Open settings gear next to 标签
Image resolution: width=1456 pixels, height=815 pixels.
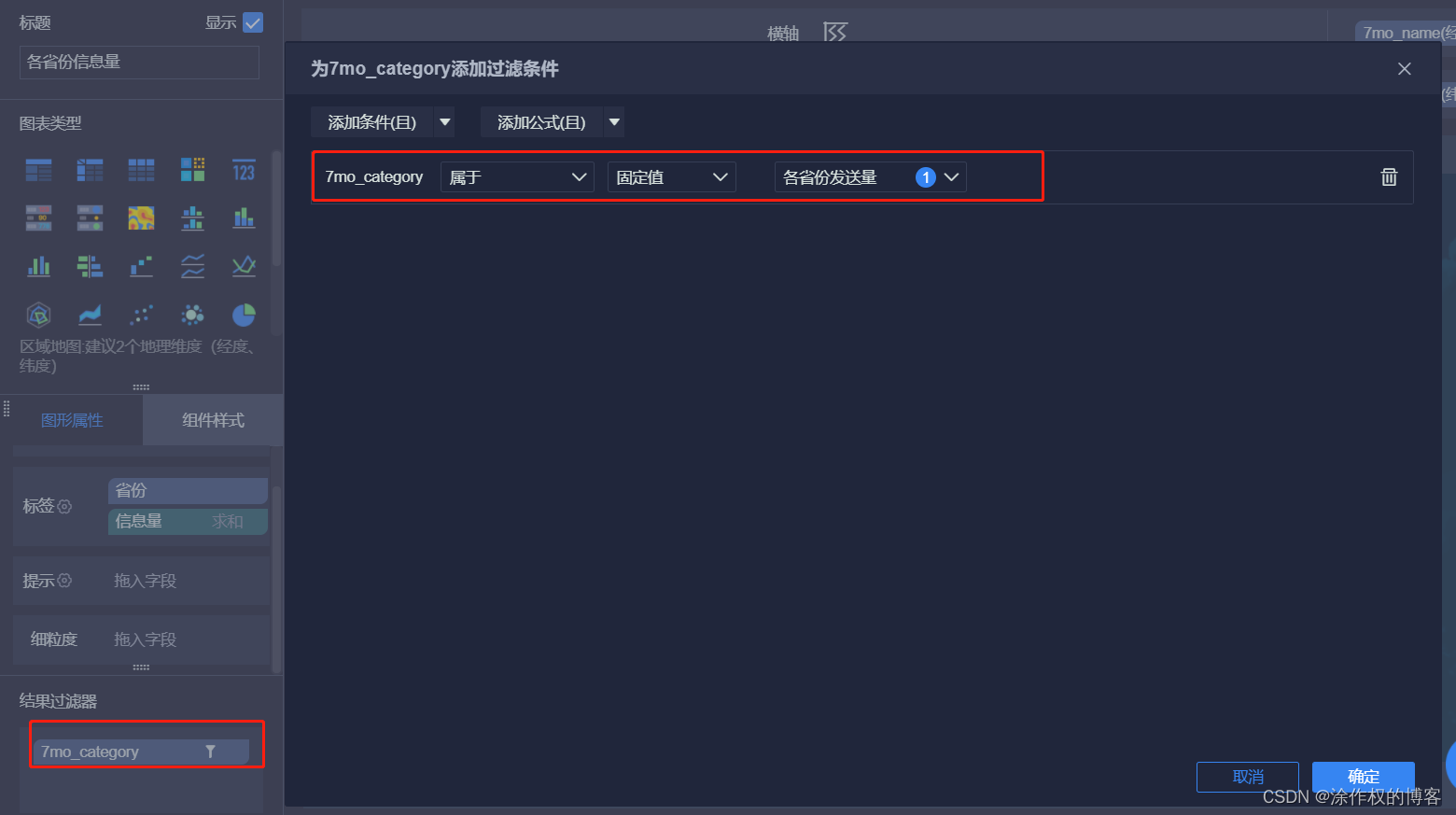[x=64, y=506]
